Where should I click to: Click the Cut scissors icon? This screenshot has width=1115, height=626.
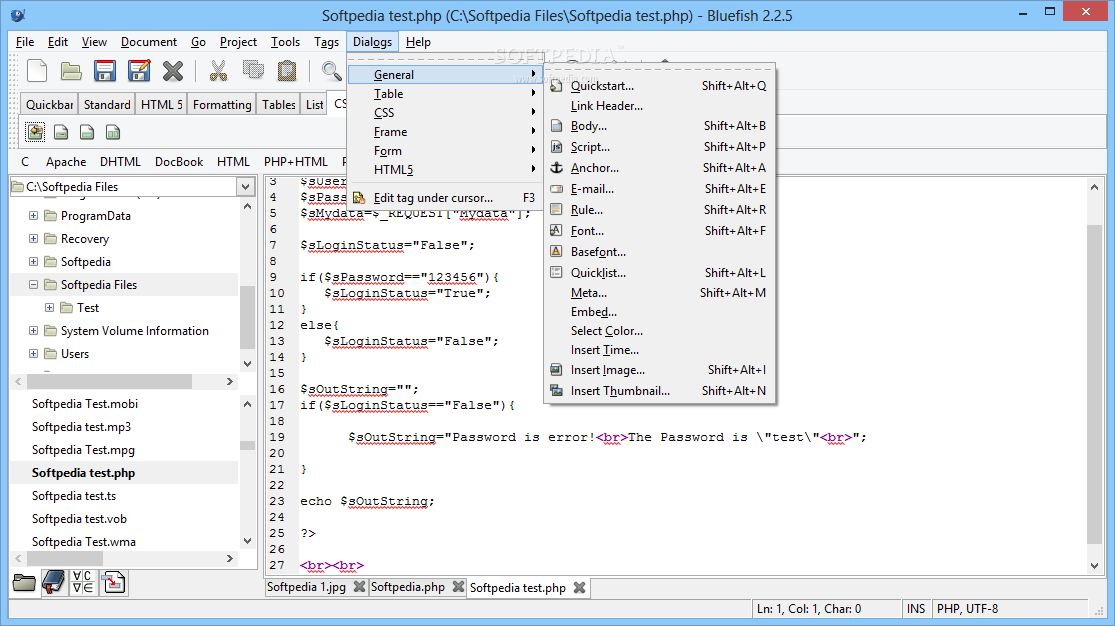point(218,71)
